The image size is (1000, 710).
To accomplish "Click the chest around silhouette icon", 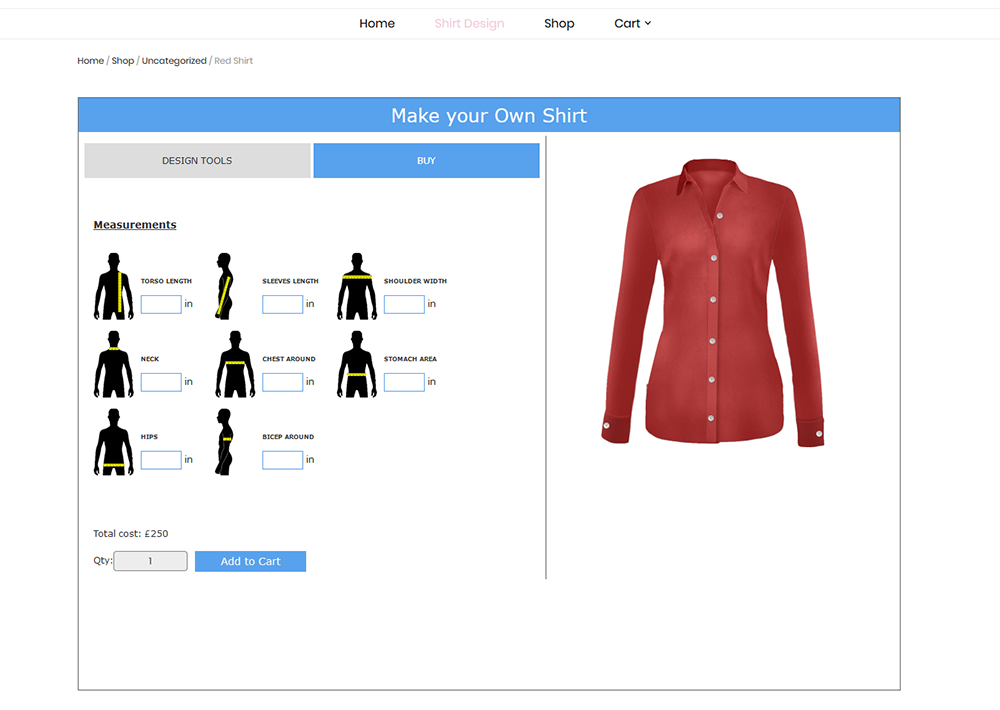I will tap(235, 364).
